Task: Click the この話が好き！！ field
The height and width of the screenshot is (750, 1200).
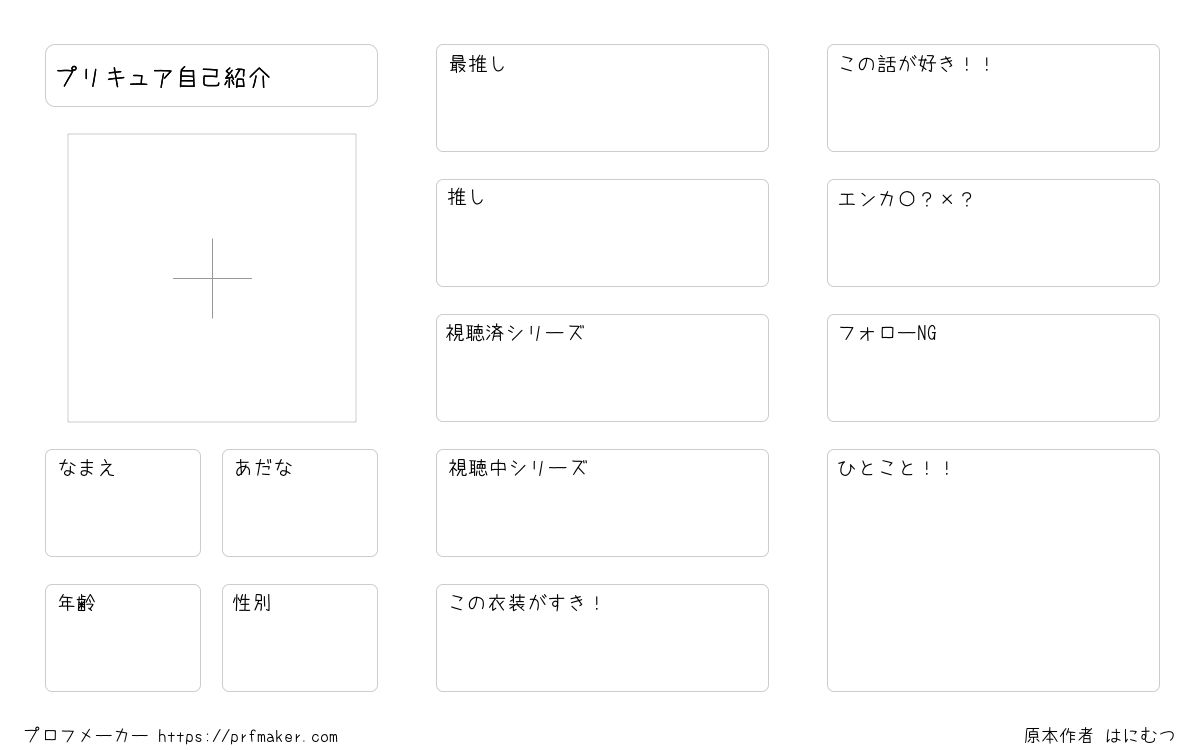Action: click(993, 98)
